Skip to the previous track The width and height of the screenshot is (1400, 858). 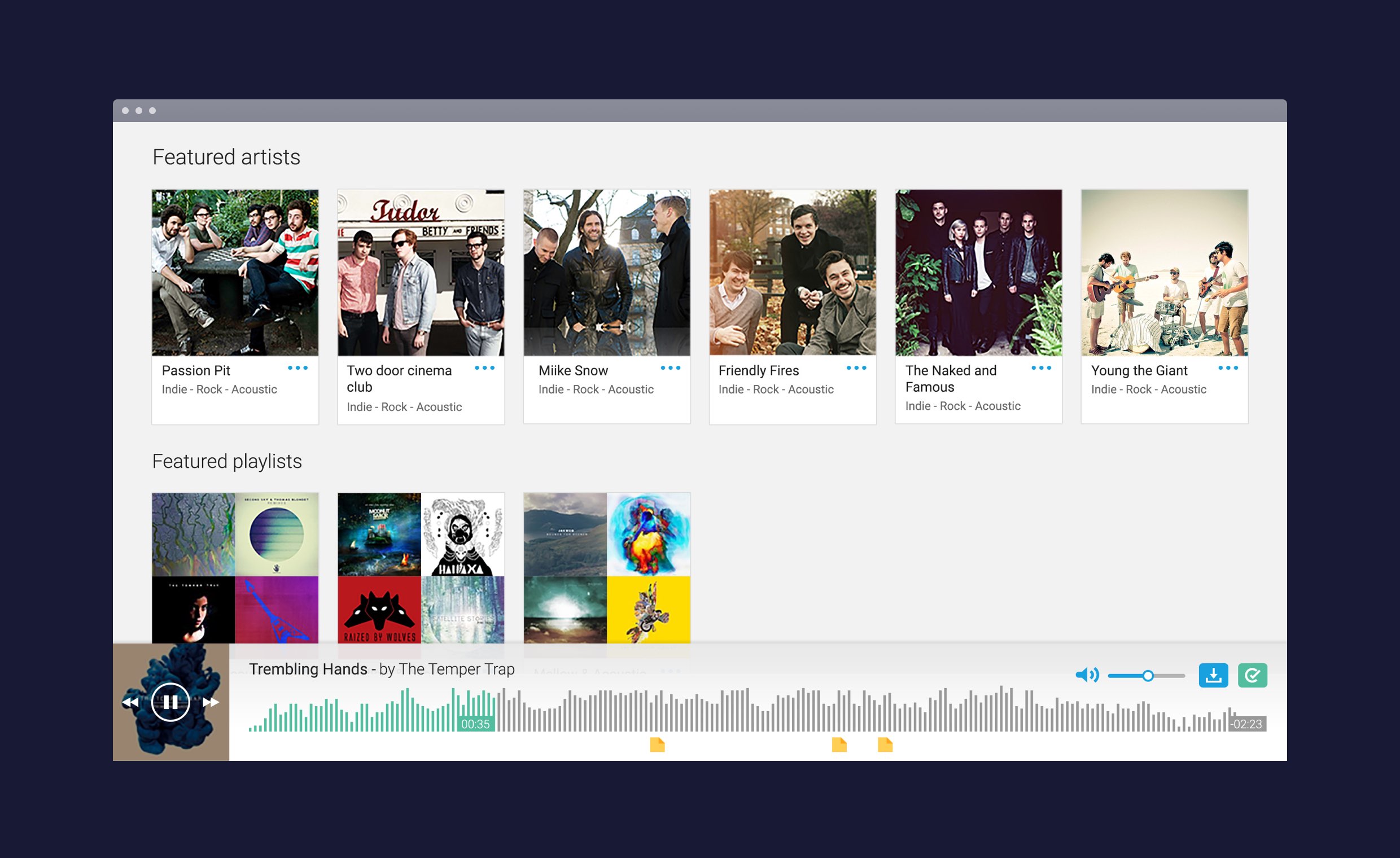click(x=130, y=702)
